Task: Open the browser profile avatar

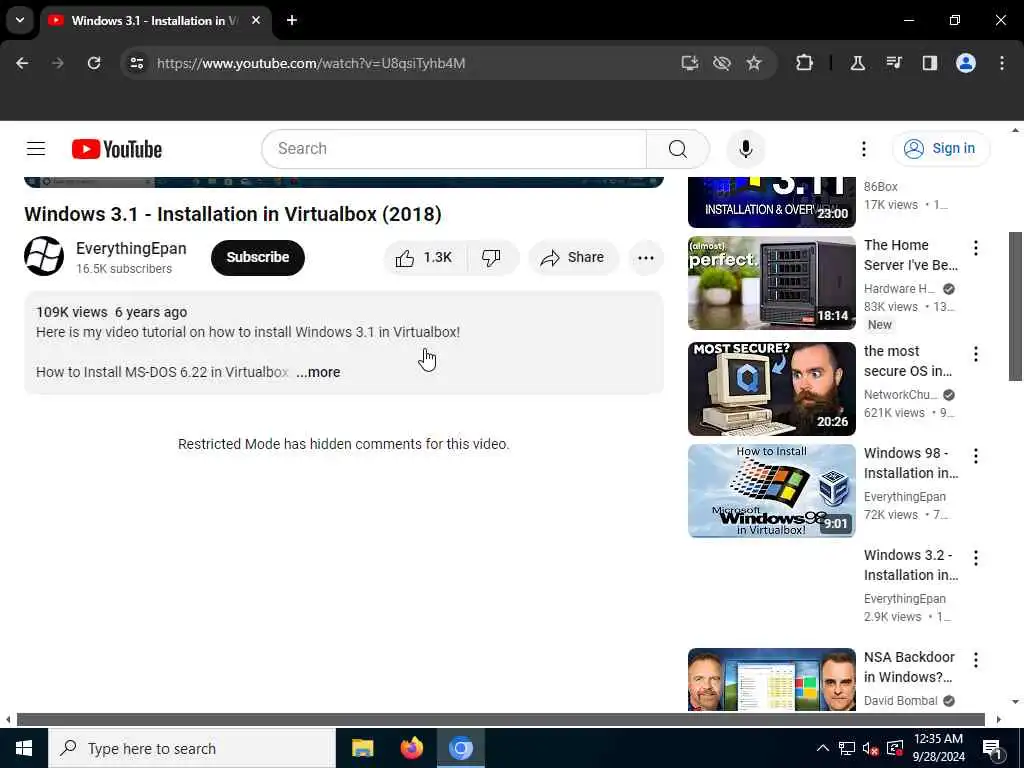Action: (x=966, y=63)
